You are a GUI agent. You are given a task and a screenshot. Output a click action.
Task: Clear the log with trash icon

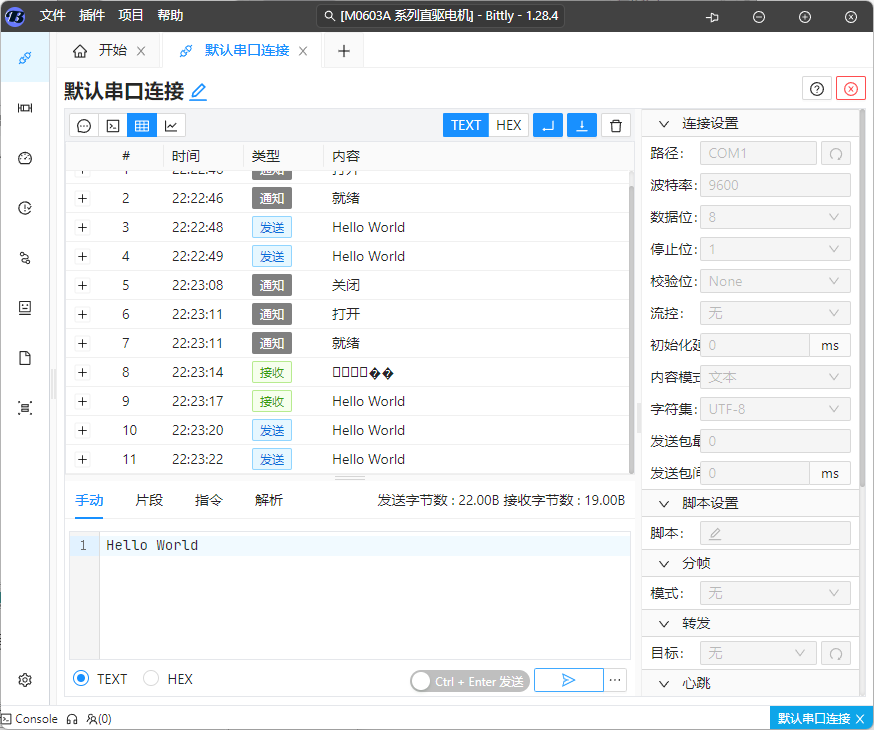tap(616, 125)
